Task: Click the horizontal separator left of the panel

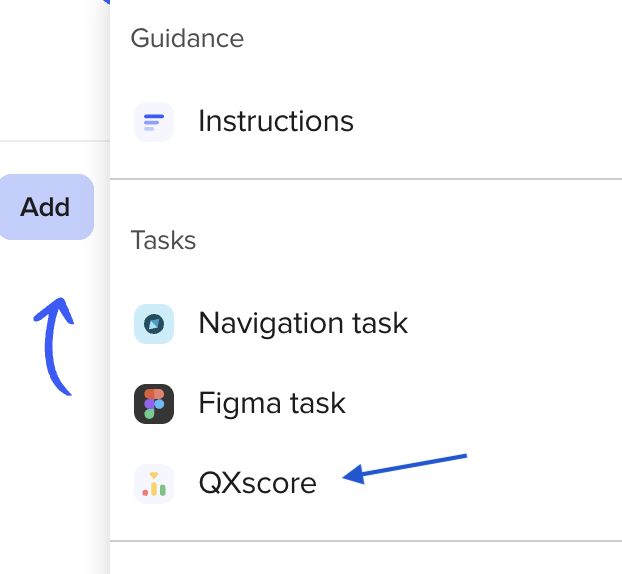Action: 55,141
